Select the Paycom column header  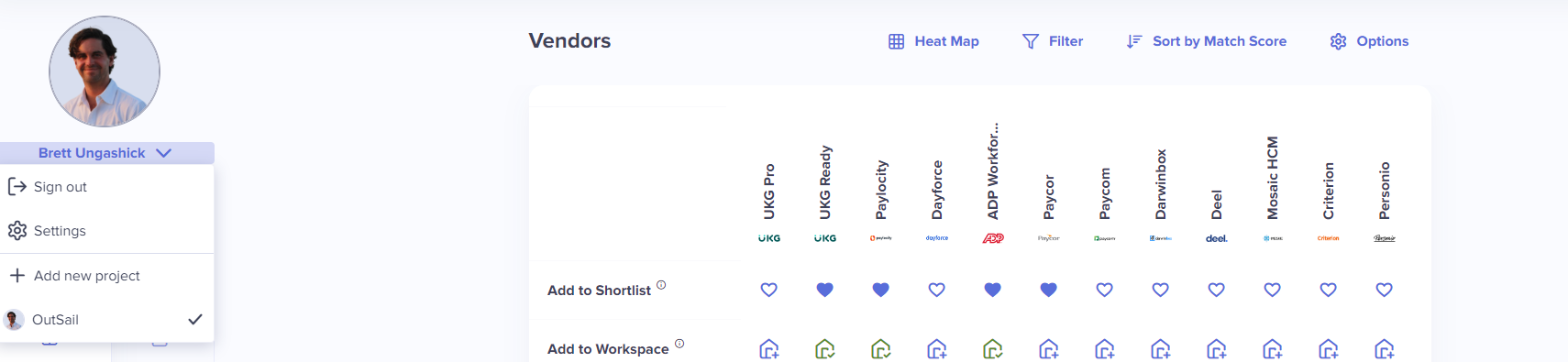click(x=1105, y=193)
